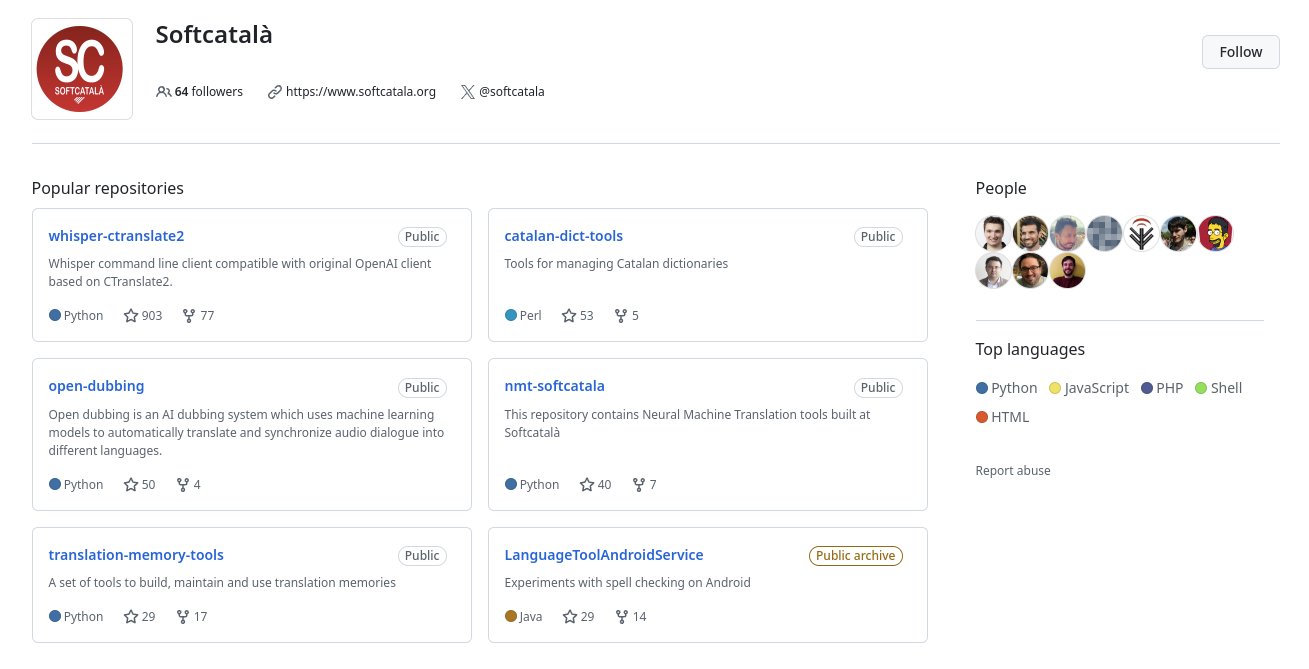Screen dimensions: 1309x669
Task: Click the star icon on LanguageToolAndroidService
Action: [569, 617]
